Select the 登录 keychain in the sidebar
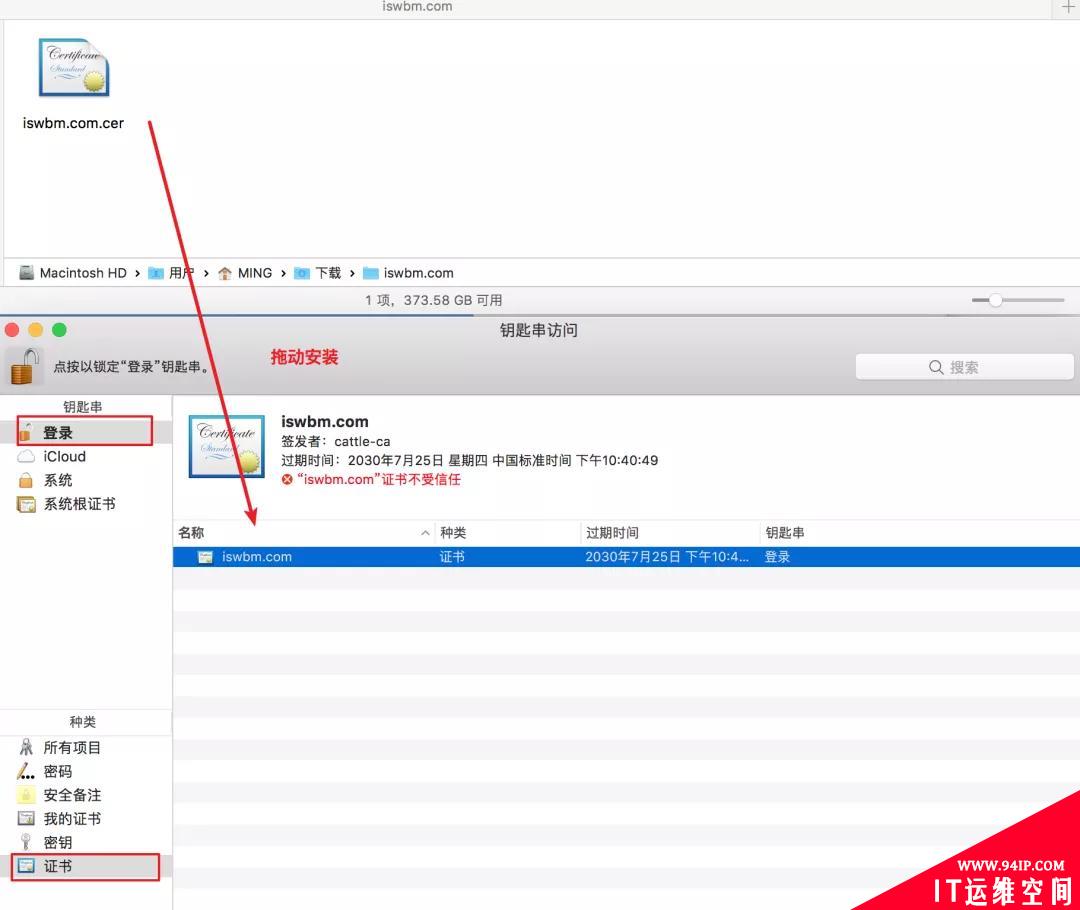Screen dimensions: 1080x910 85,432
